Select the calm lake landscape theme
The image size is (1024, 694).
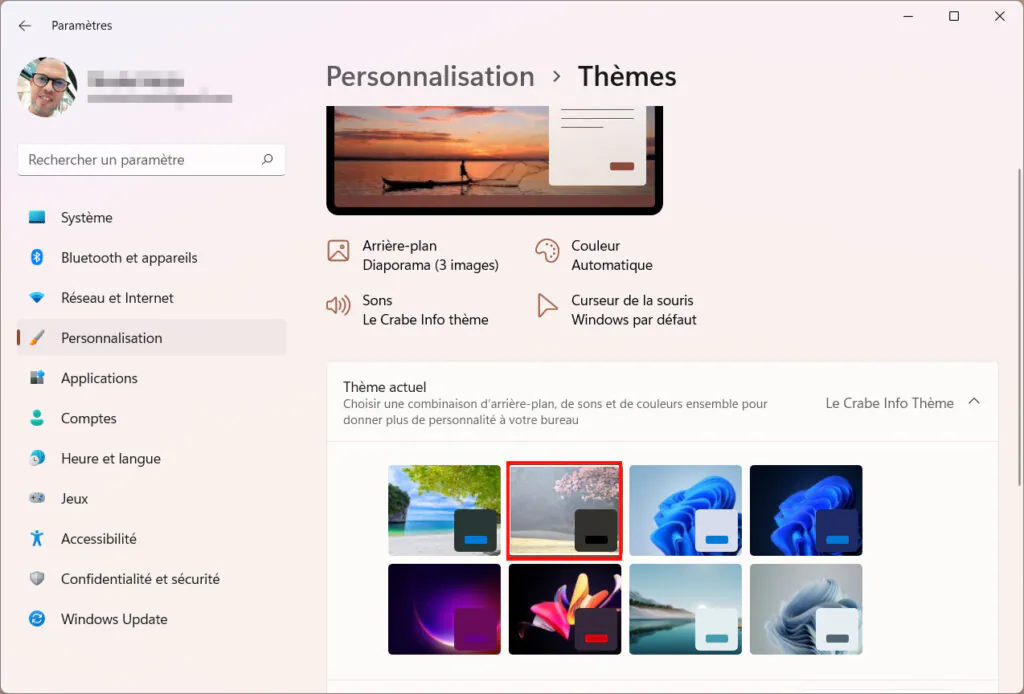tap(685, 609)
